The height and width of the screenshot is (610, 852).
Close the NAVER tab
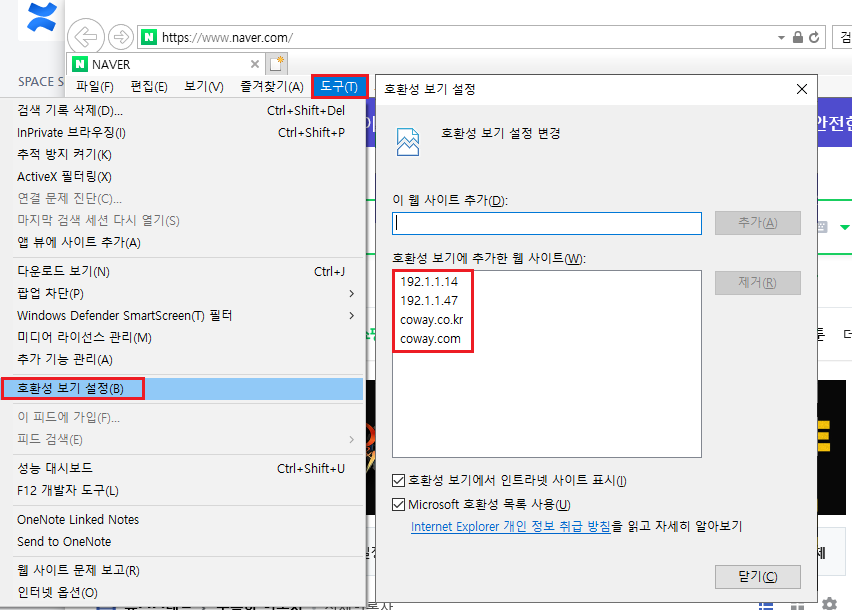pyautogui.click(x=254, y=64)
